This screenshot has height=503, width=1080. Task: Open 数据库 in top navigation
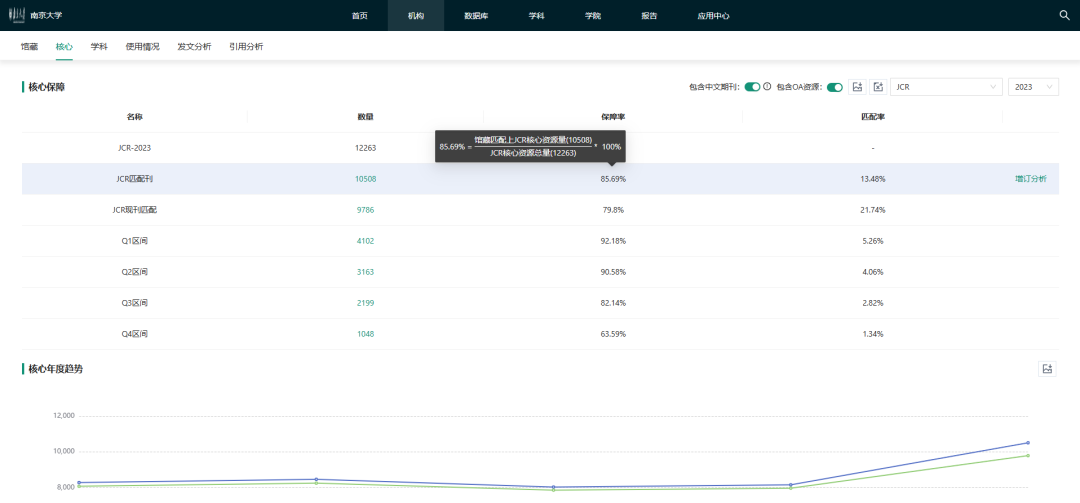476,16
